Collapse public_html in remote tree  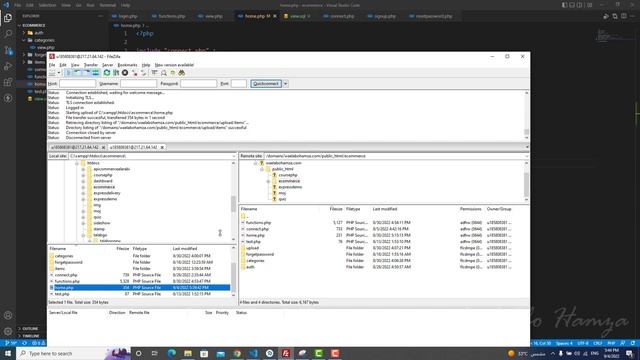[262, 169]
